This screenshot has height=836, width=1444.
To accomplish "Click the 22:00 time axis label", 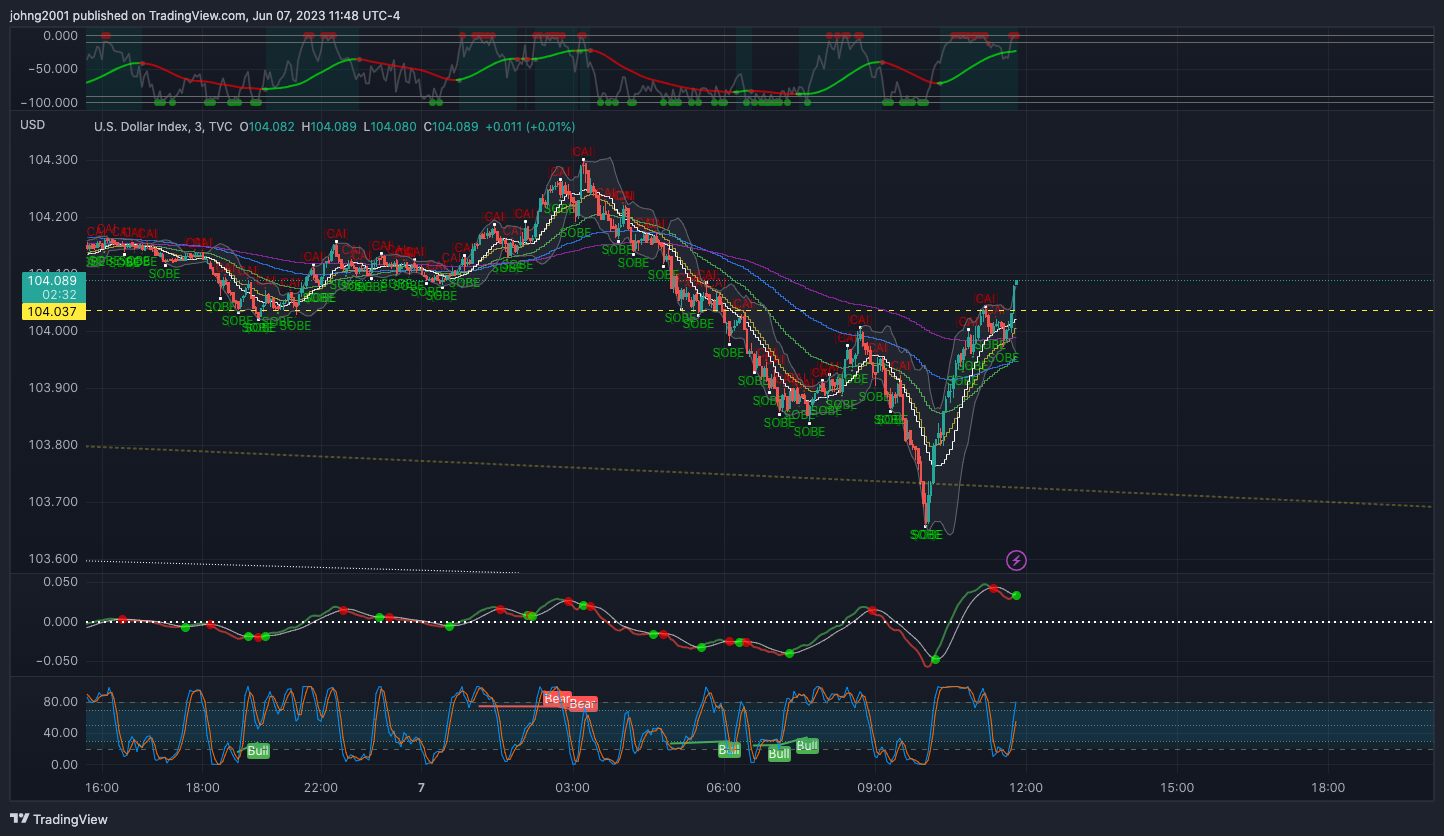I will (321, 788).
